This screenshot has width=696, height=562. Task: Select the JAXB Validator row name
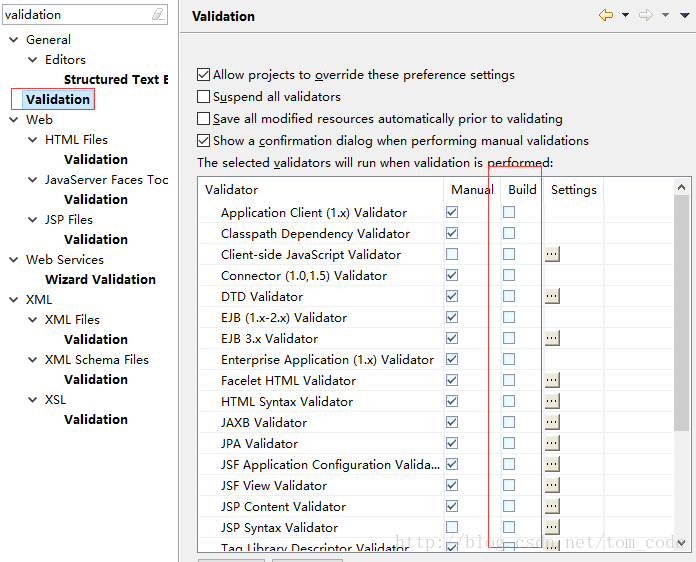coord(264,422)
